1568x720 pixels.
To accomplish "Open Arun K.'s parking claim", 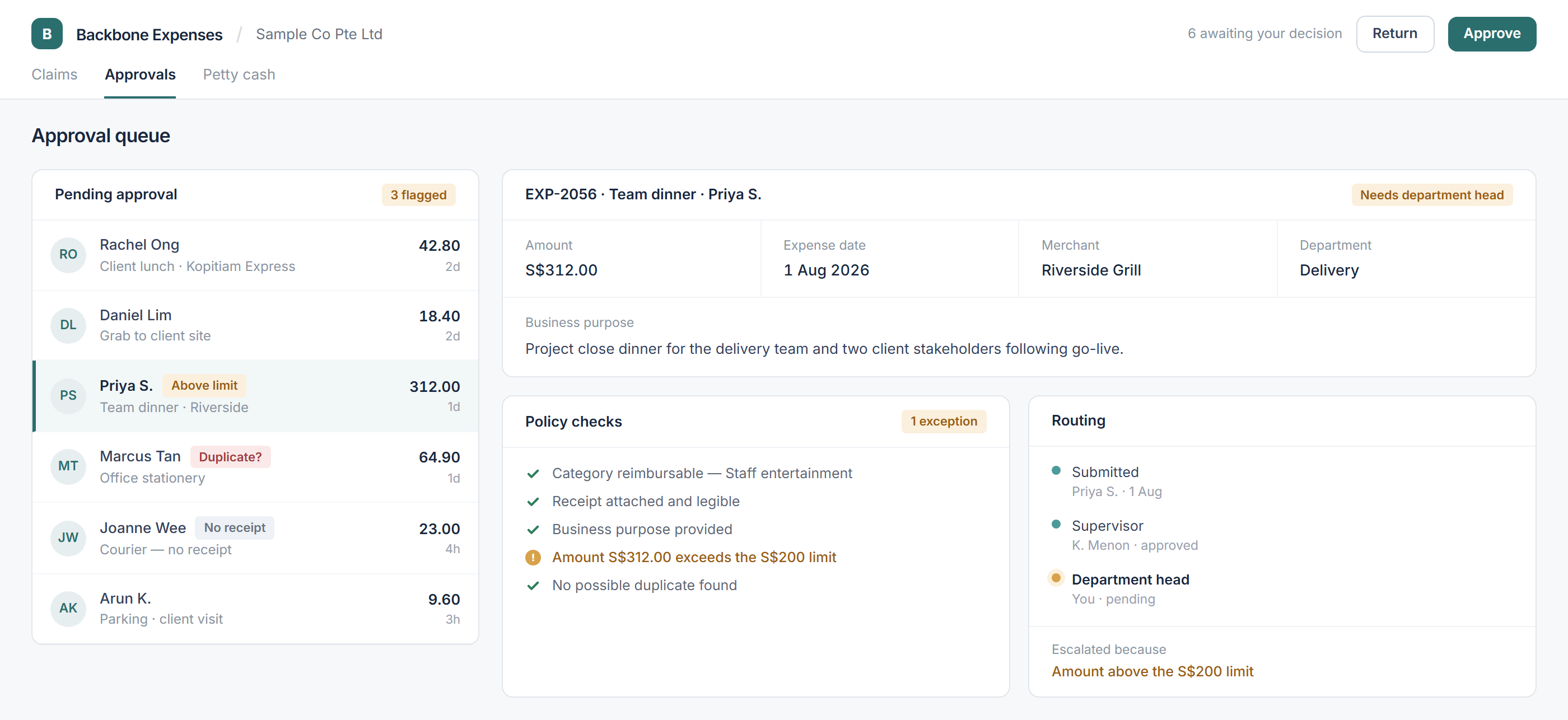I will (x=255, y=609).
